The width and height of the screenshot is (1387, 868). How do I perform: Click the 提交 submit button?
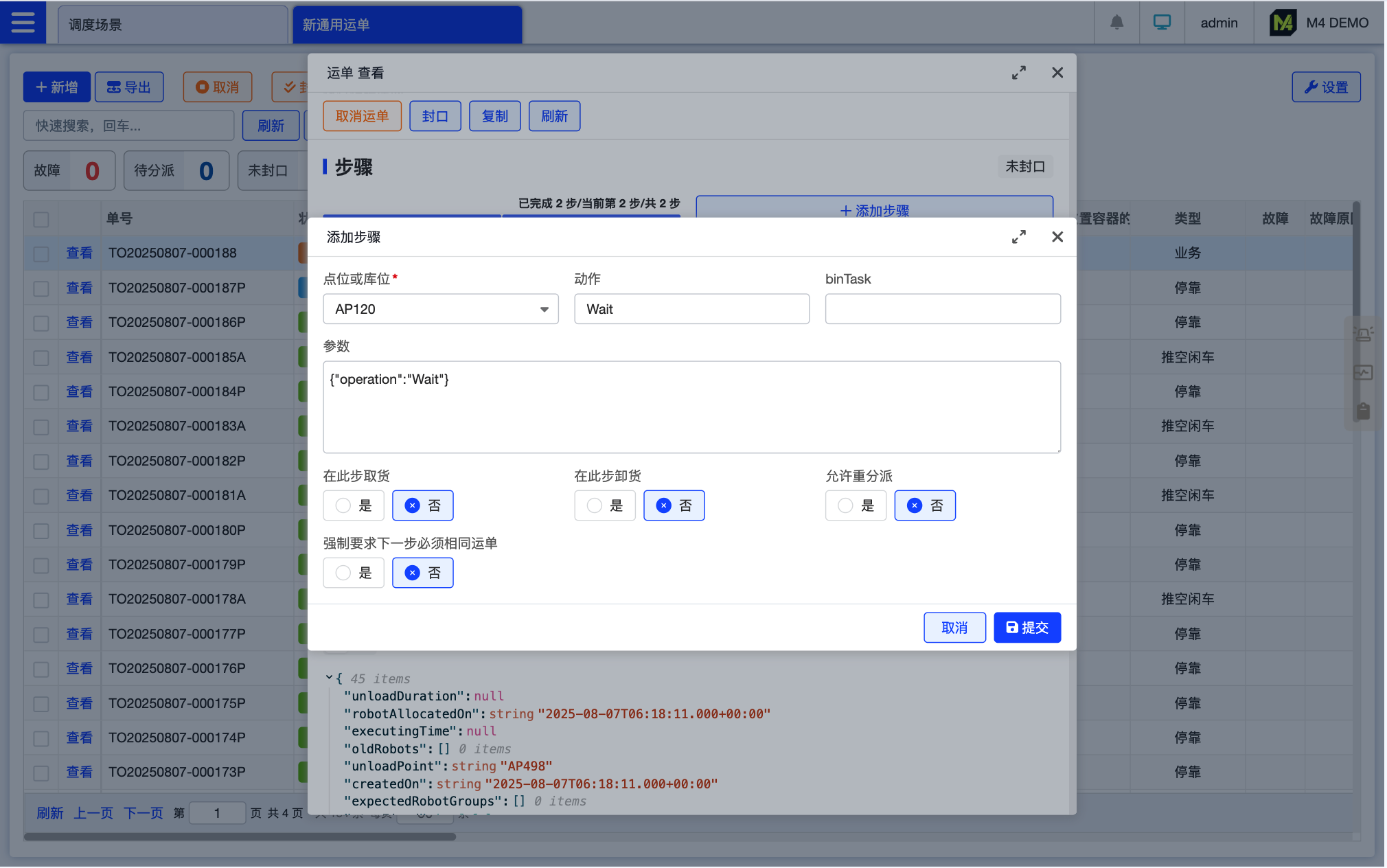[1027, 628]
